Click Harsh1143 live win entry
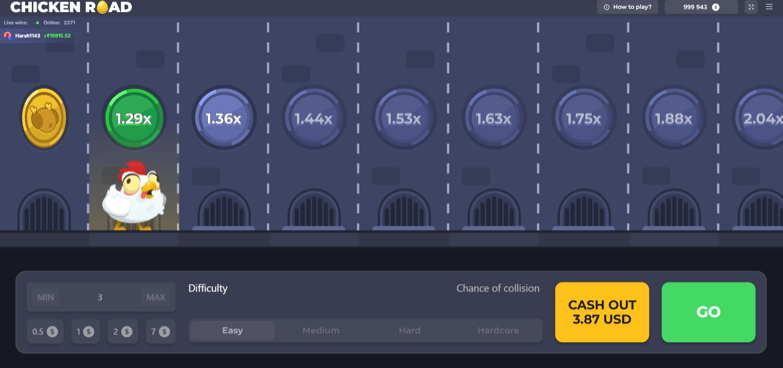The height and width of the screenshot is (368, 783). point(37,36)
